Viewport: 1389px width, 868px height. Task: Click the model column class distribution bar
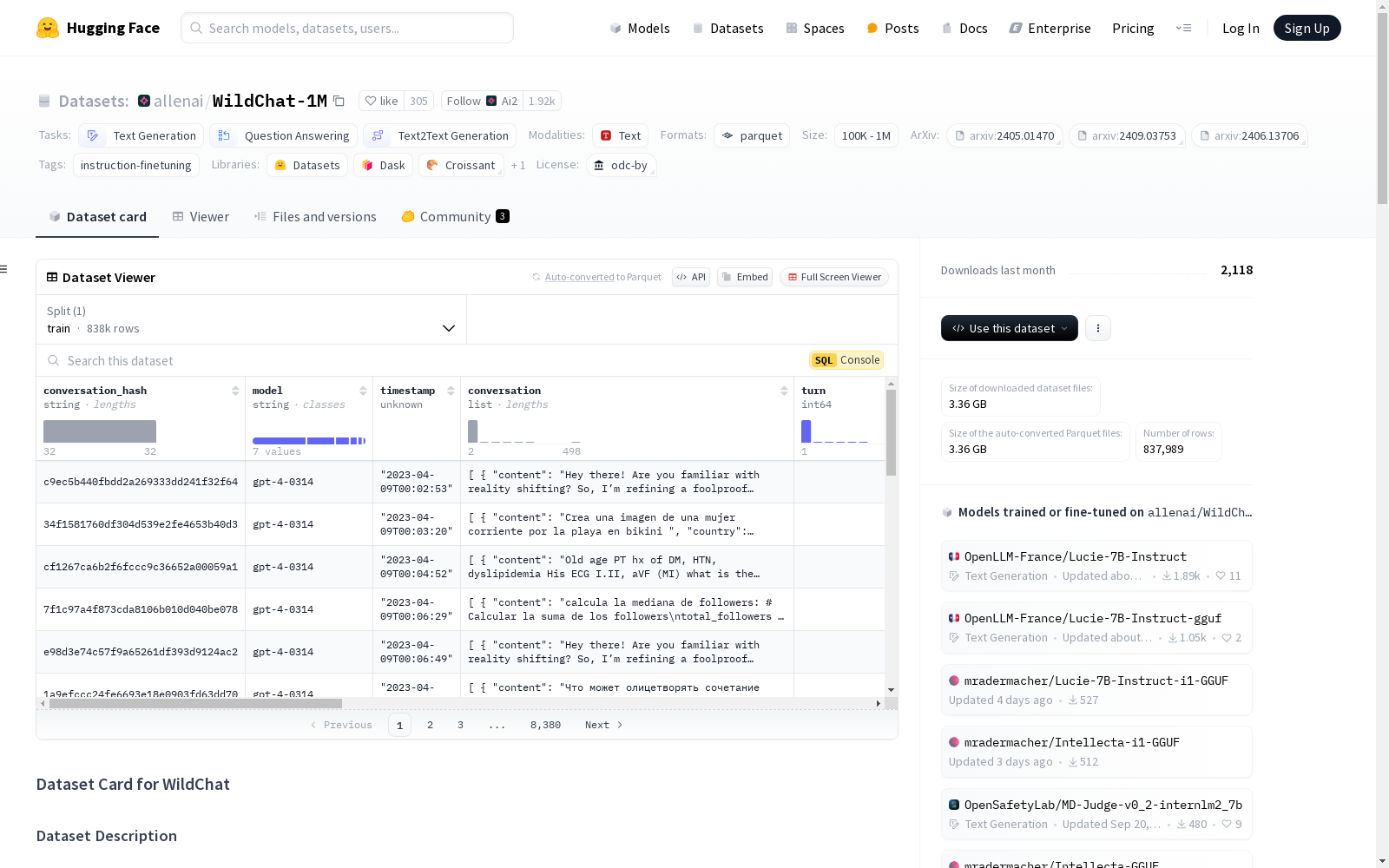click(x=309, y=441)
